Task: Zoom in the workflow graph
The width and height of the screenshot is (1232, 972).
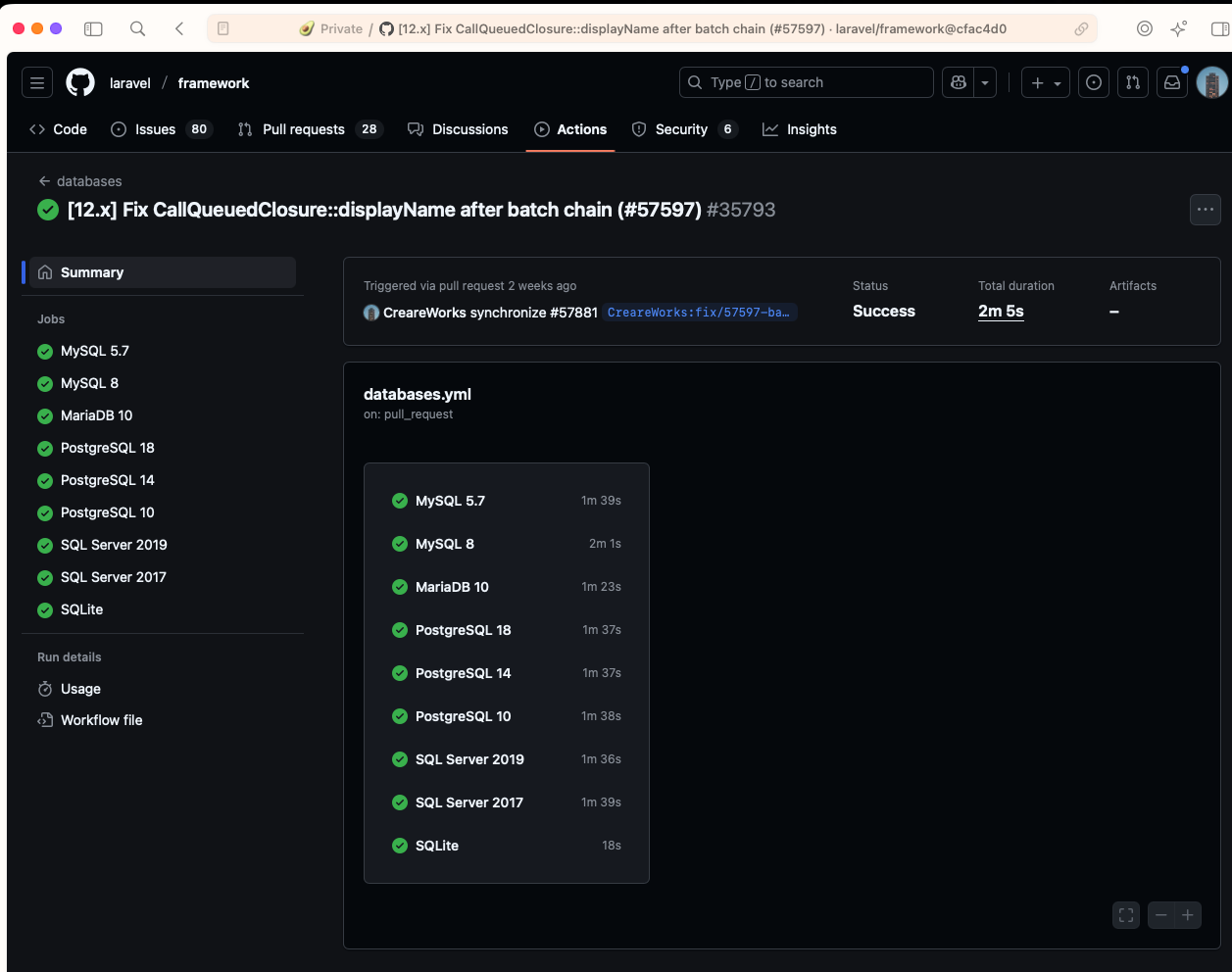Action: point(1188,915)
